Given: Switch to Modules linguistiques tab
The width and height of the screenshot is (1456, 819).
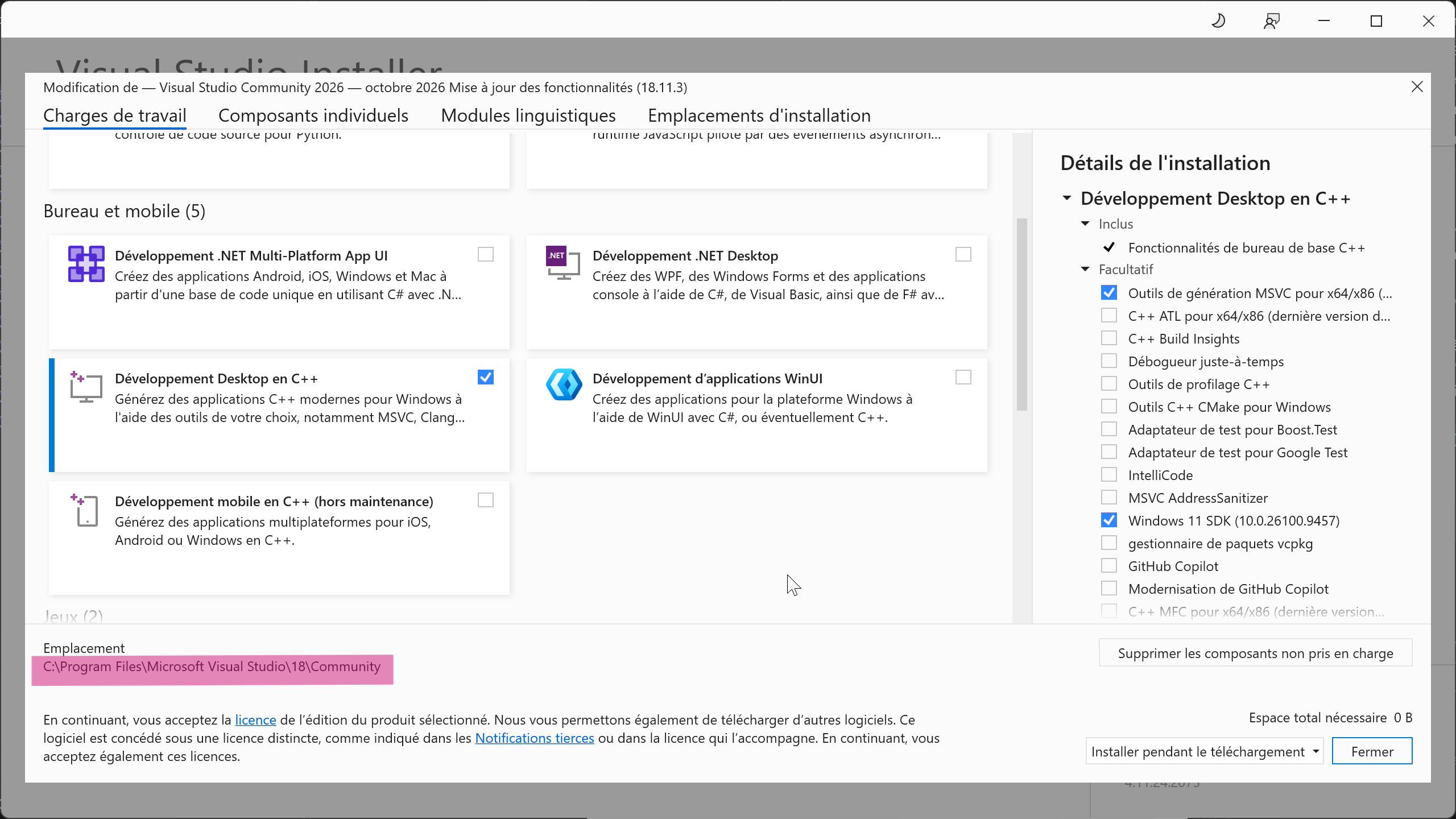Looking at the screenshot, I should 528,115.
